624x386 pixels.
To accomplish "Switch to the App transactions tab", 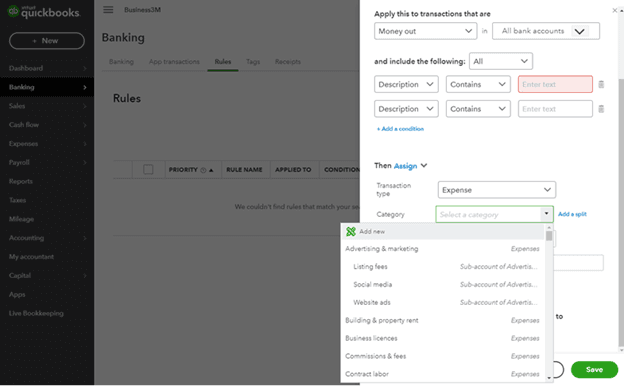I will point(174,62).
